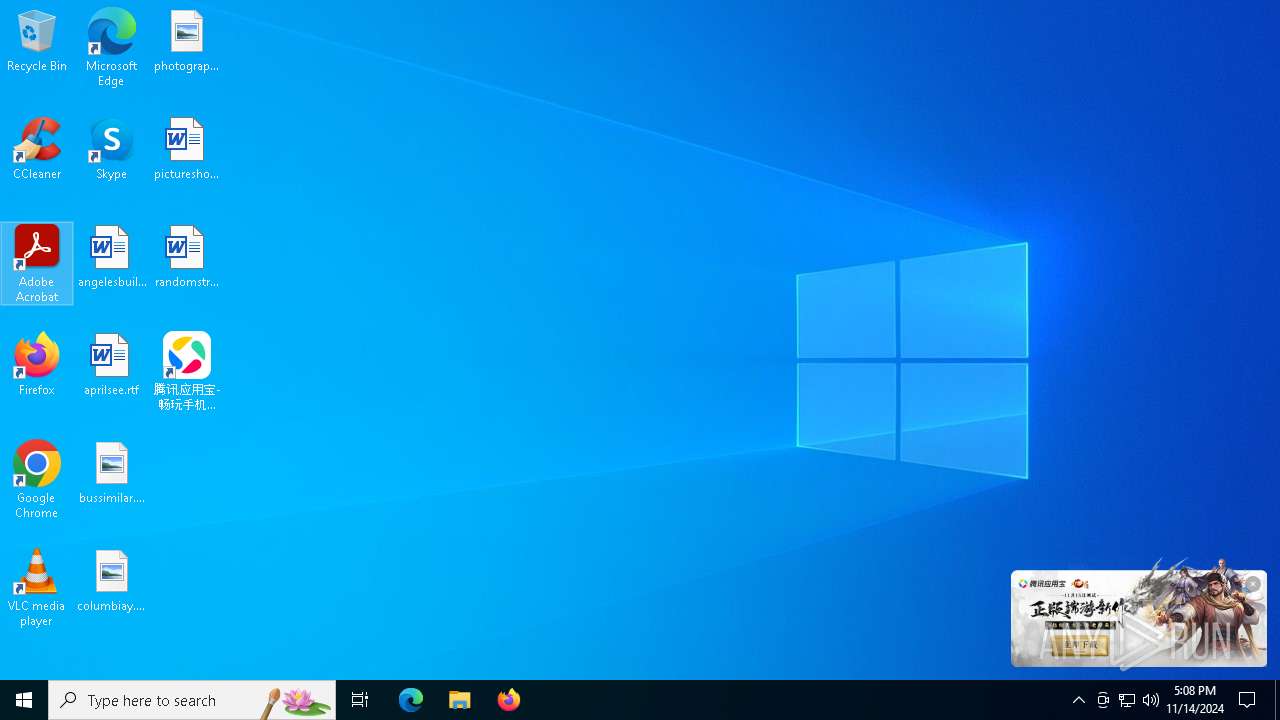Select the randomstr... Word document
Screen dimensions: 1280x720
click(x=186, y=258)
